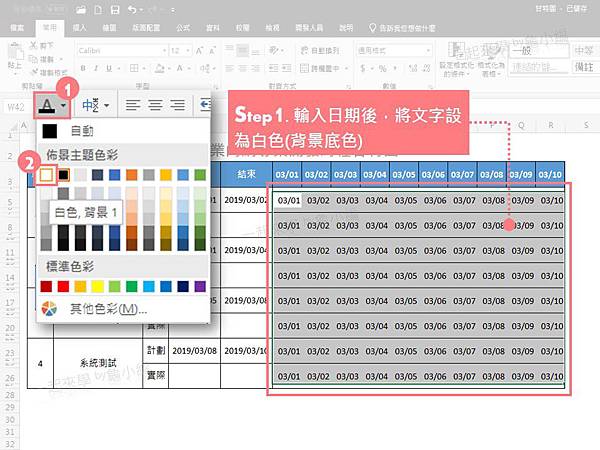Image resolution: width=600 pixels, height=450 pixels.
Task: Click the Font Color 'A' button in enlarged toolbar
Action: 47,105
